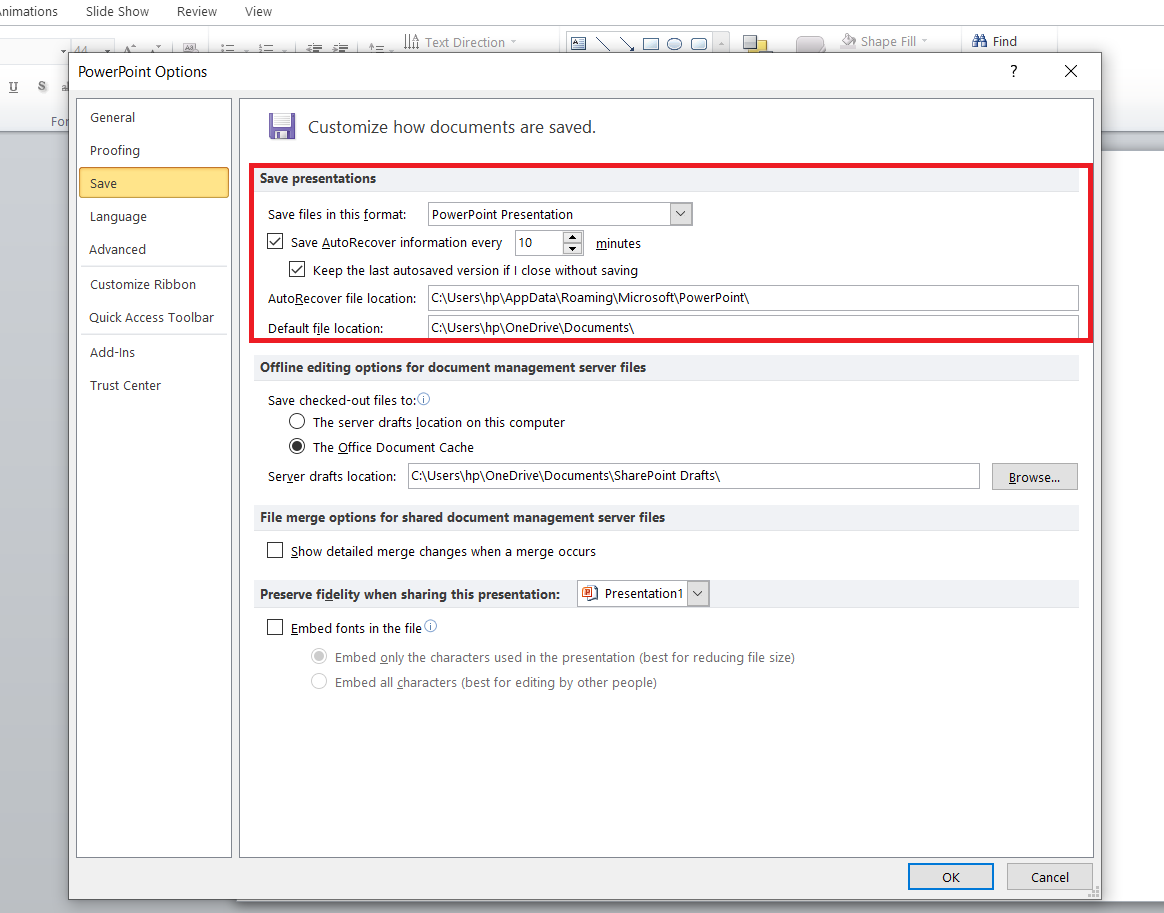Open the dialog Help question mark
The width and height of the screenshot is (1164, 913).
tap(1013, 71)
